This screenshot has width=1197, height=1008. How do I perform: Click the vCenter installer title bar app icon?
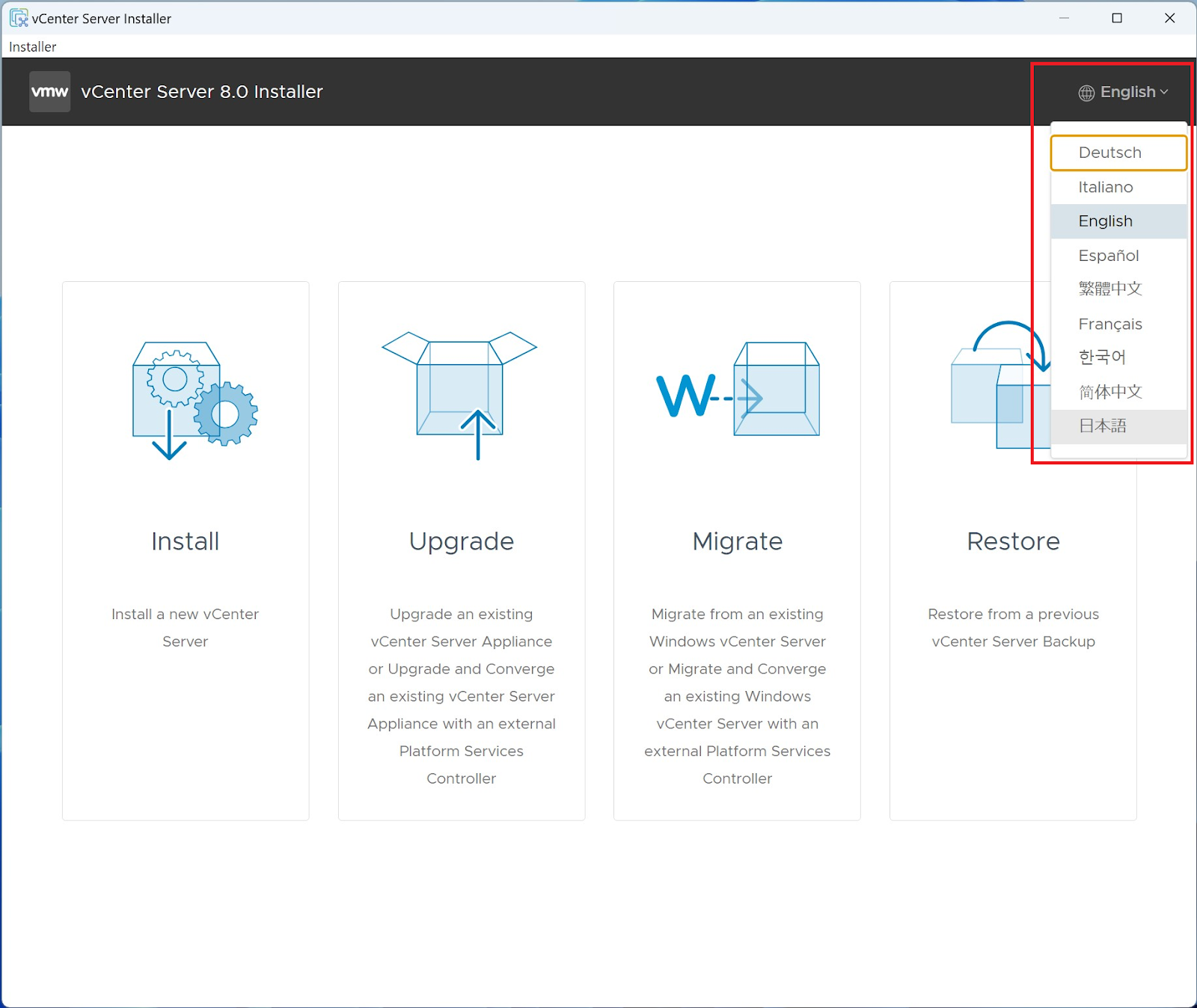[x=19, y=18]
